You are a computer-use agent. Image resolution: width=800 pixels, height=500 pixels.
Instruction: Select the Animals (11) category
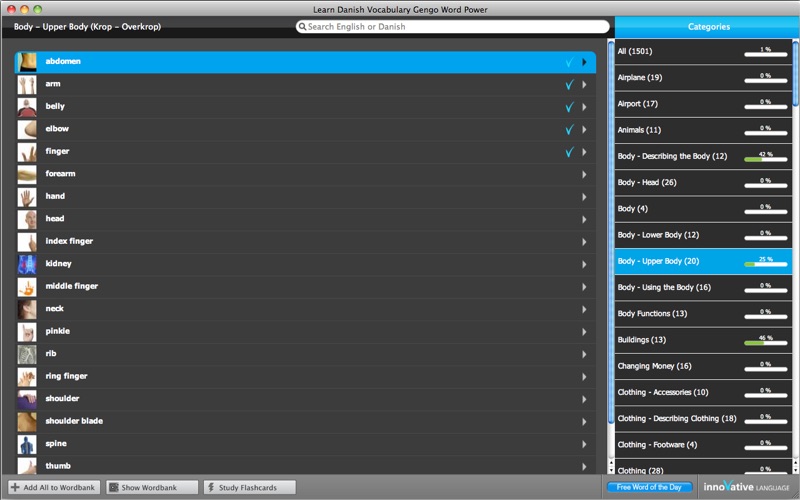click(x=703, y=130)
